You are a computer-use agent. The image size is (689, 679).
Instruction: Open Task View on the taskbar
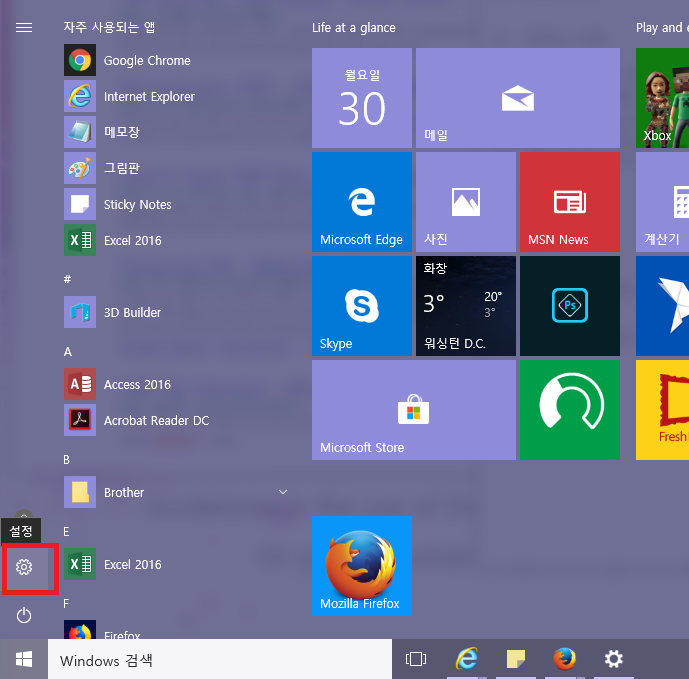[x=416, y=659]
